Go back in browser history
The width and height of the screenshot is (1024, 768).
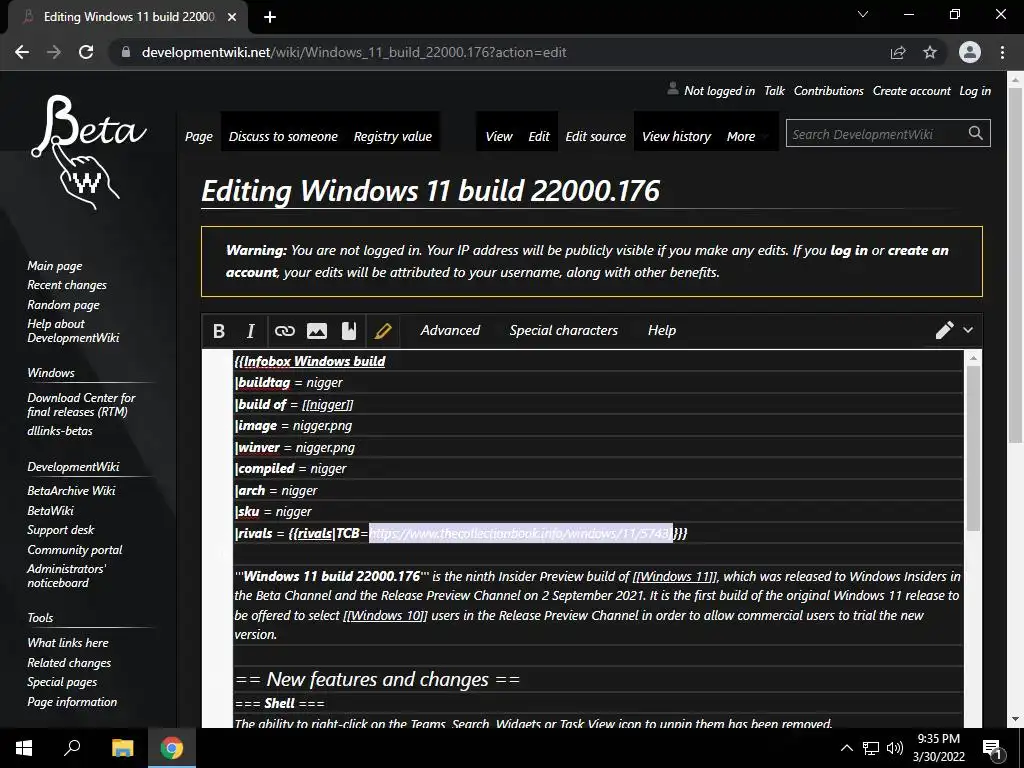(22, 52)
